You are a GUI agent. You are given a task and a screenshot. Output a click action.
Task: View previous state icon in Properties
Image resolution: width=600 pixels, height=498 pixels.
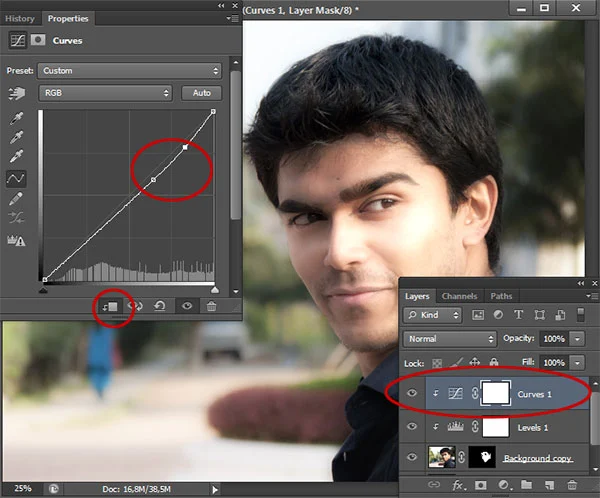point(135,306)
